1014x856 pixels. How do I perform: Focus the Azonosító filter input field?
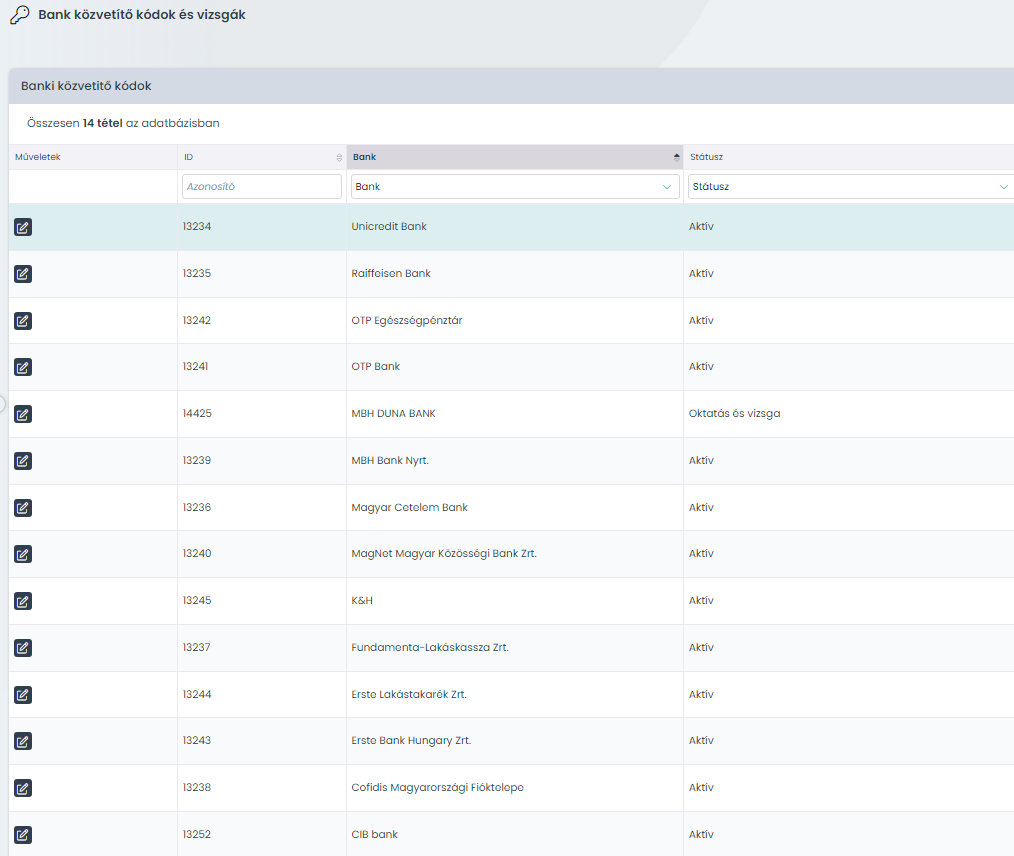pyautogui.click(x=262, y=187)
